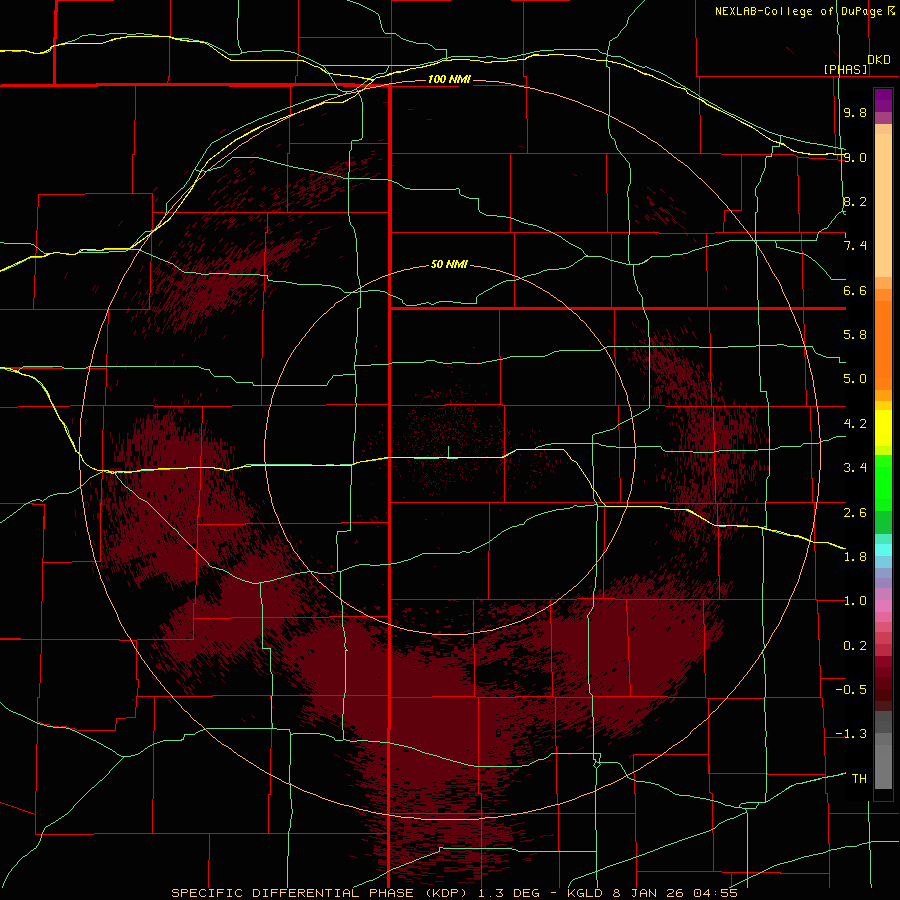Click the DKD label near the legend

click(879, 60)
